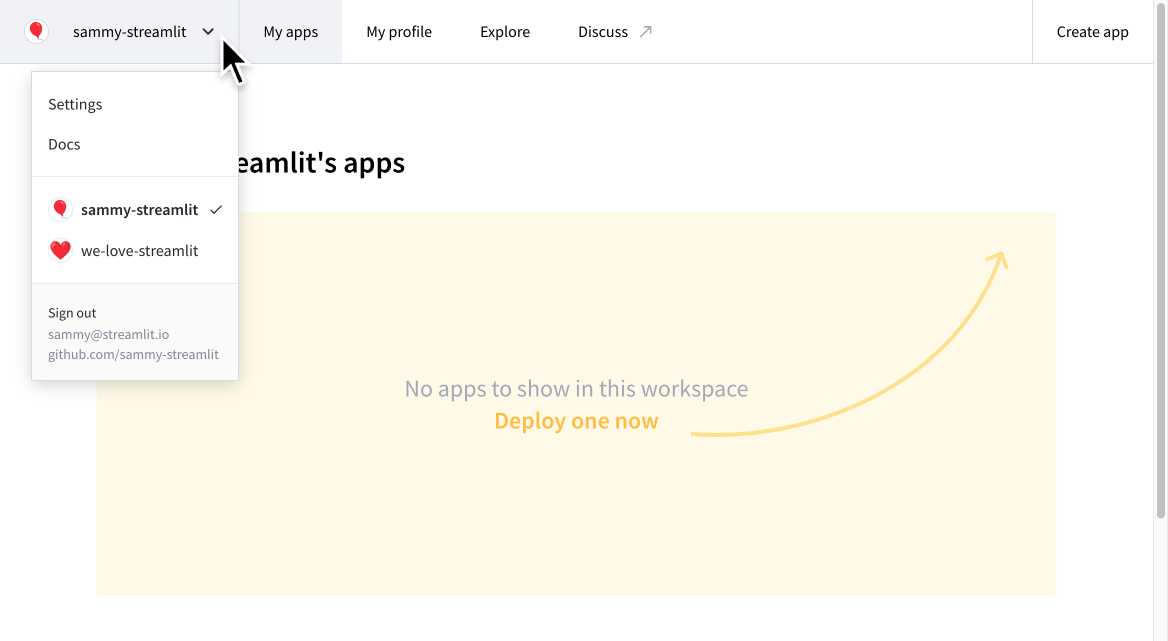Click the checkmark beside sammy-streamlit
Viewport: 1168px width, 641px height.
tap(217, 209)
